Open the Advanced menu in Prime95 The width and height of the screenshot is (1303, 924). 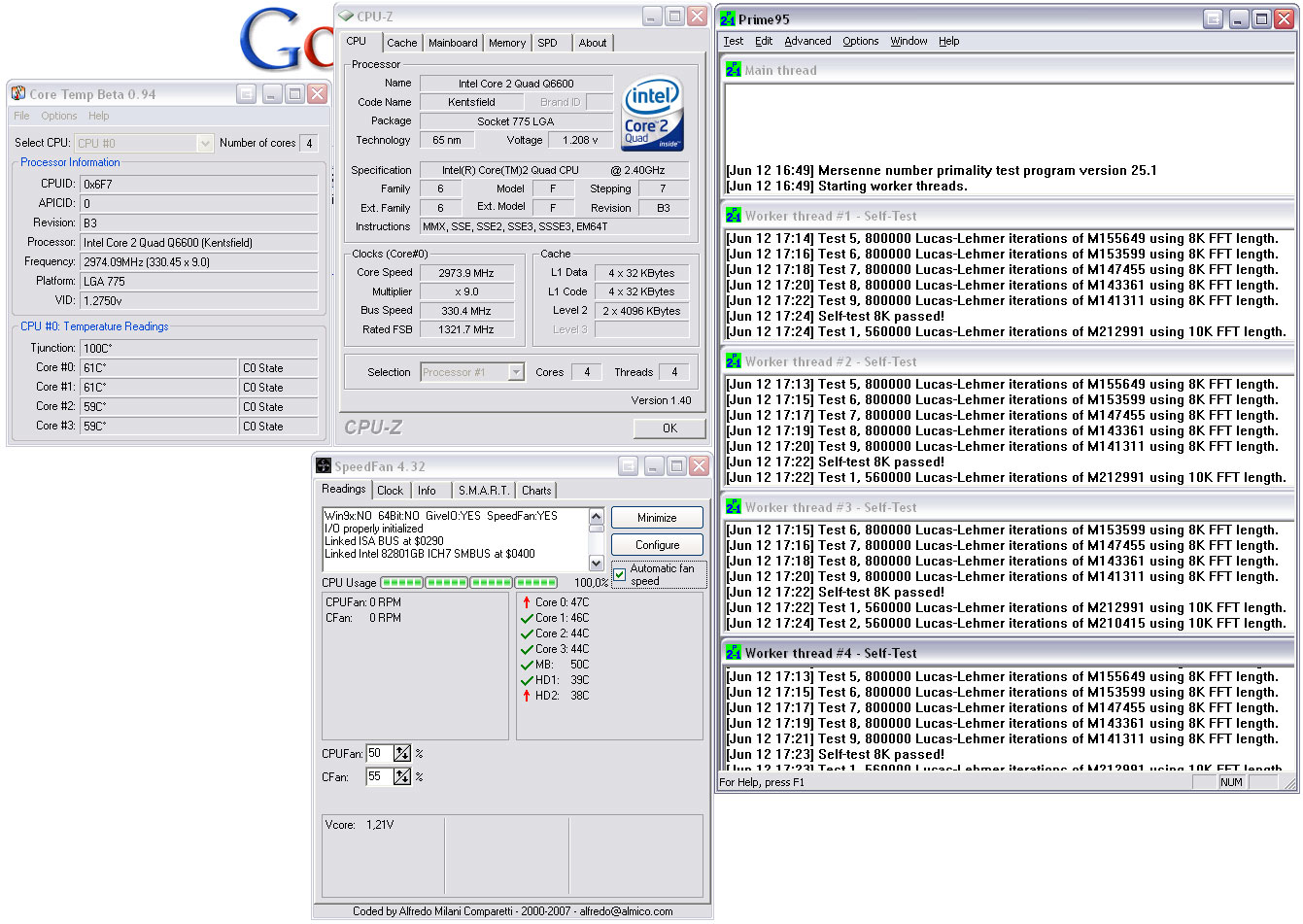(807, 41)
